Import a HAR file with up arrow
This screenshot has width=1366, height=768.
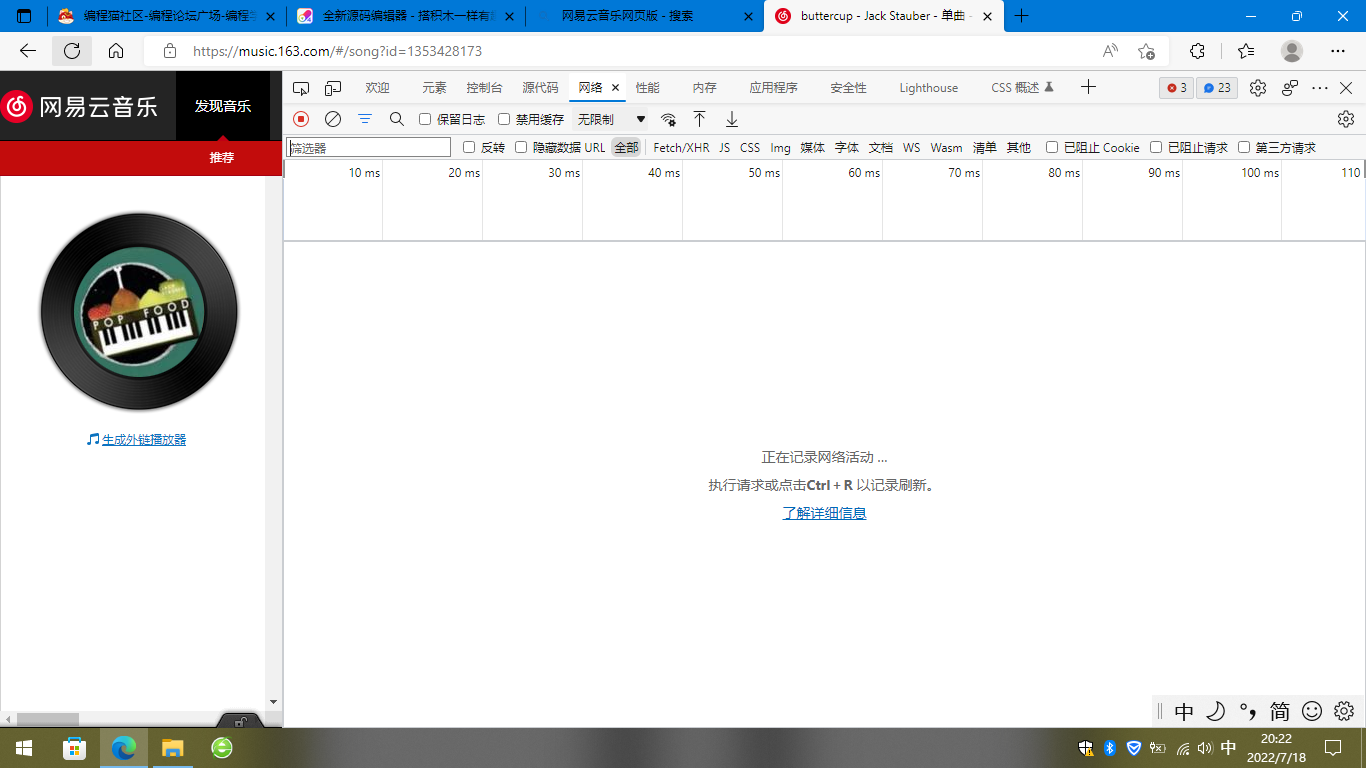click(700, 119)
